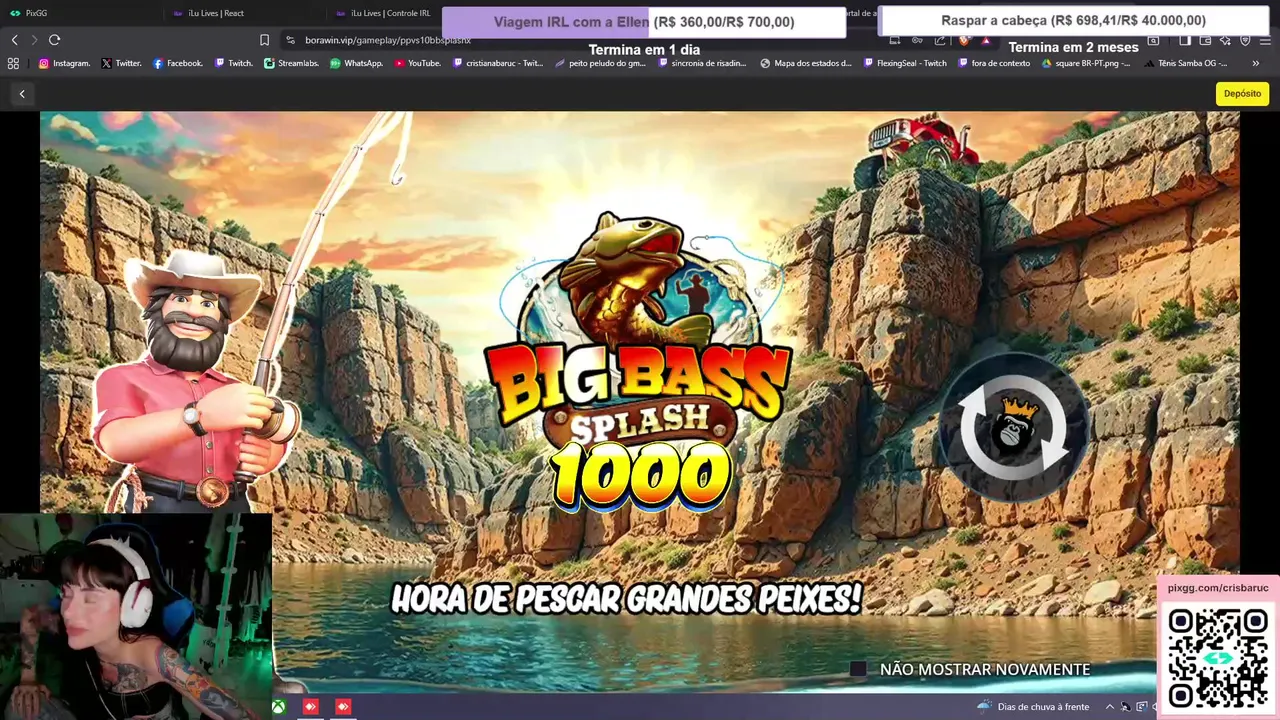This screenshot has height=720, width=1280.
Task: Expand the system tray hidden icons chevron
Action: pyautogui.click(x=1109, y=707)
